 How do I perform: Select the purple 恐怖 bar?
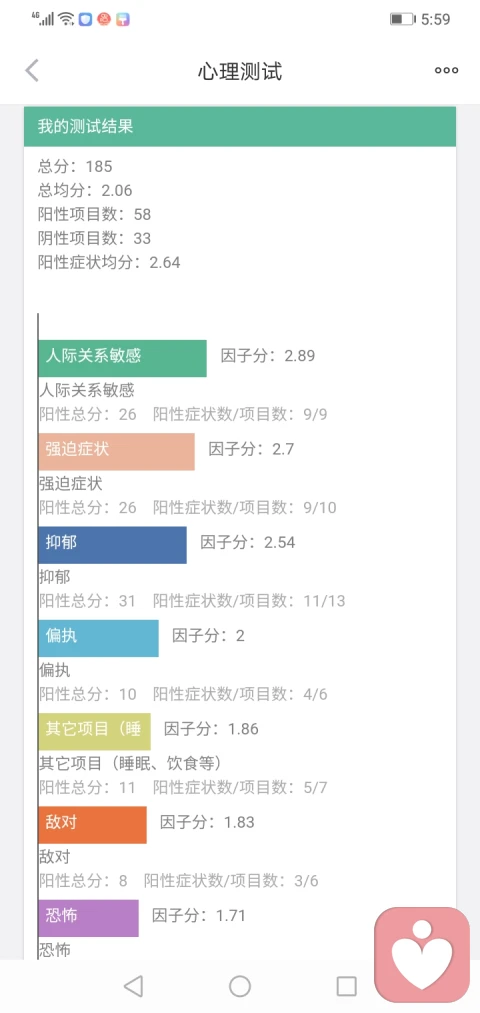pyautogui.click(x=89, y=918)
